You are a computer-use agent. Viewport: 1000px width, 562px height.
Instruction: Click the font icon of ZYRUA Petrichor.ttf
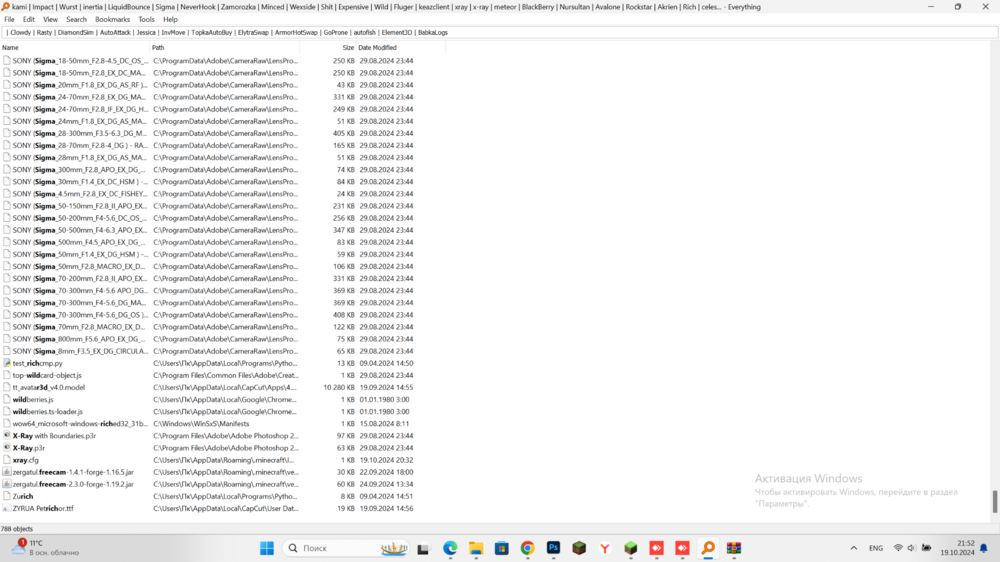pyautogui.click(x=7, y=508)
